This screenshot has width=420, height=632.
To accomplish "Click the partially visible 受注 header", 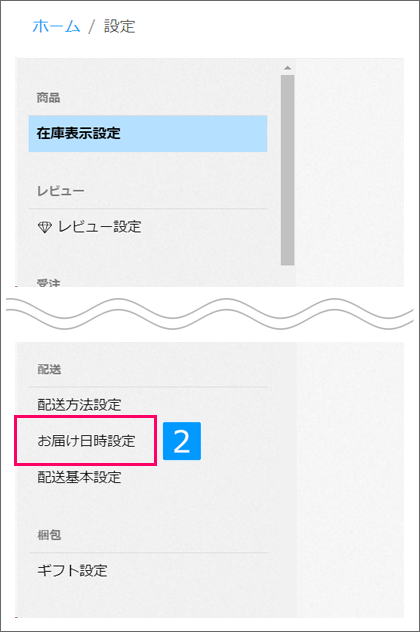I will [48, 283].
